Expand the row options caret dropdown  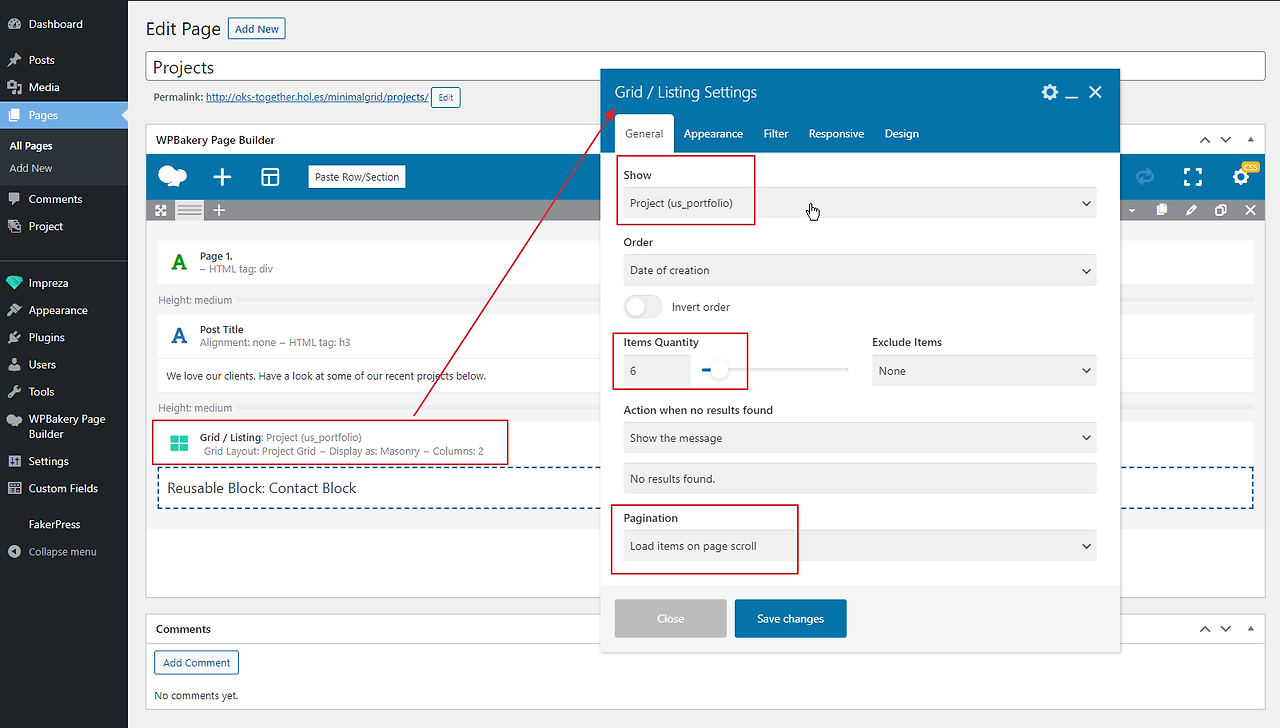(x=1132, y=211)
